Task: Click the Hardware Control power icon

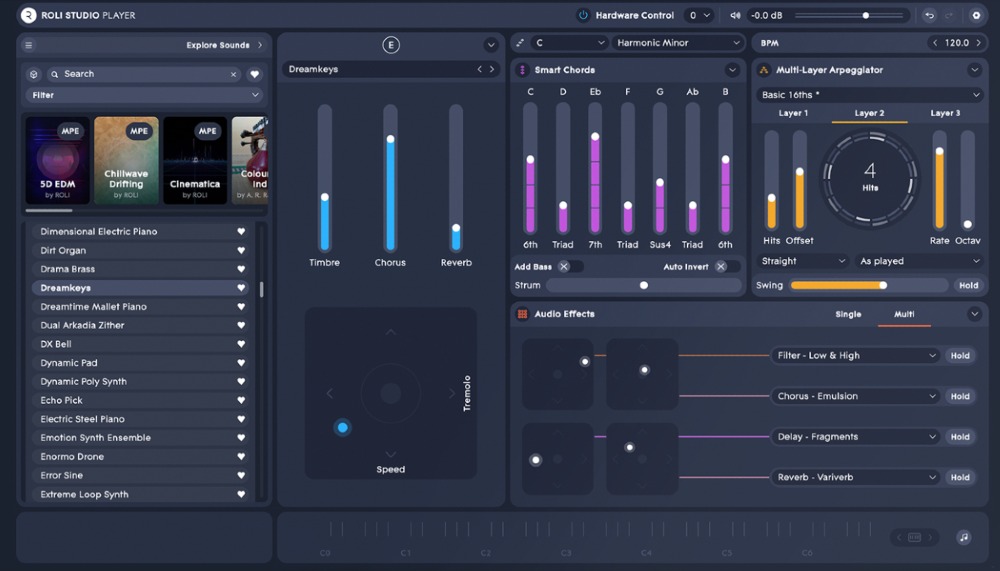Action: pyautogui.click(x=583, y=15)
